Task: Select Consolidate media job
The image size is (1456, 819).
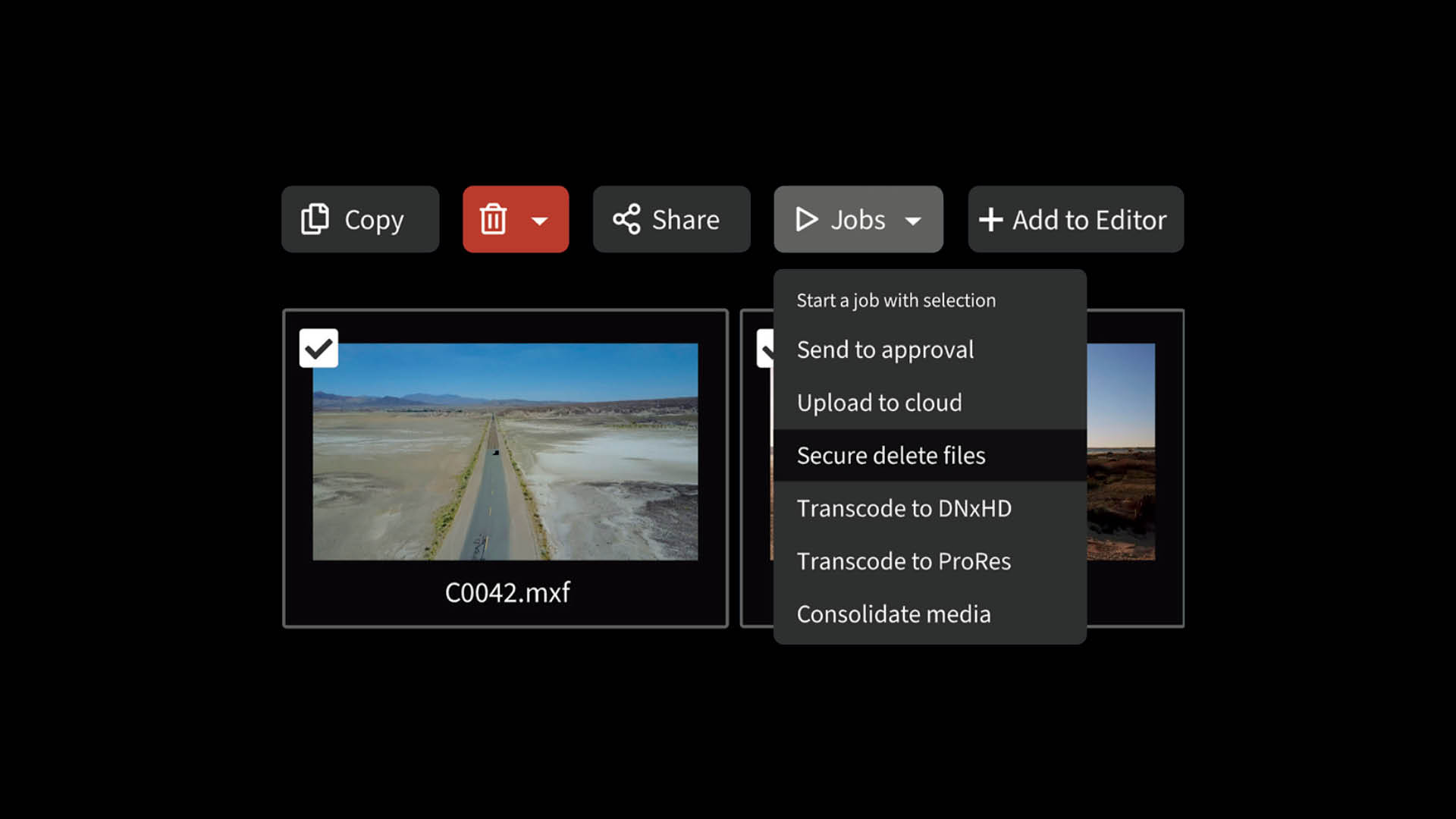Action: [x=930, y=614]
